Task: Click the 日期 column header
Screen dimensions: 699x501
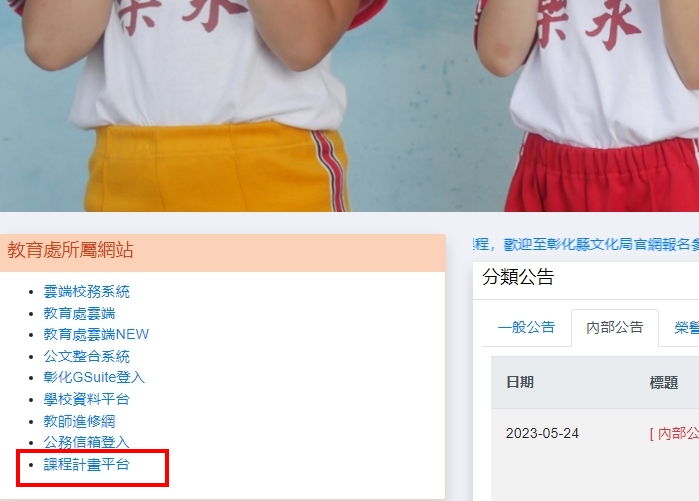Action: click(520, 382)
